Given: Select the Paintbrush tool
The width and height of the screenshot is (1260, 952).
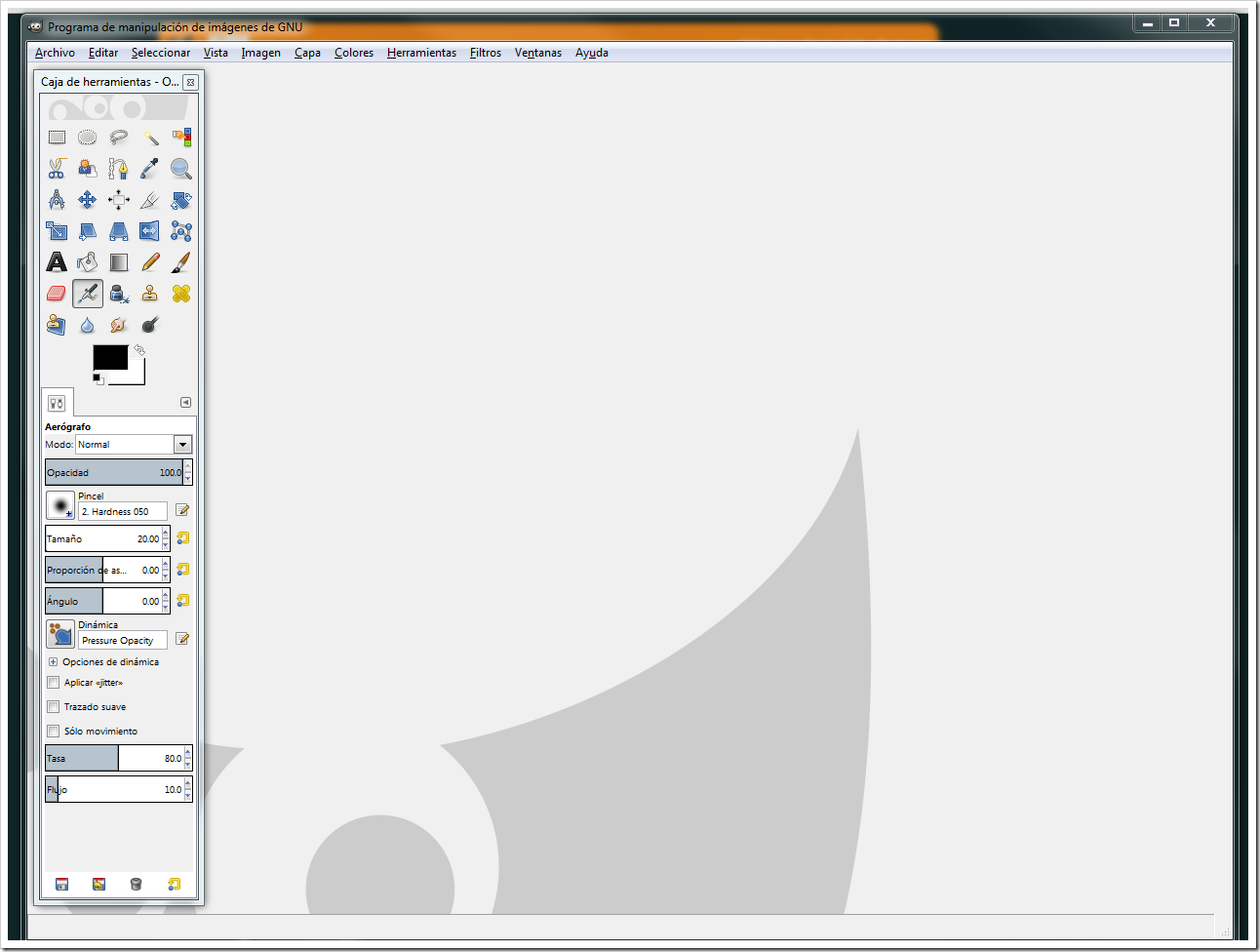Looking at the screenshot, I should point(181,262).
